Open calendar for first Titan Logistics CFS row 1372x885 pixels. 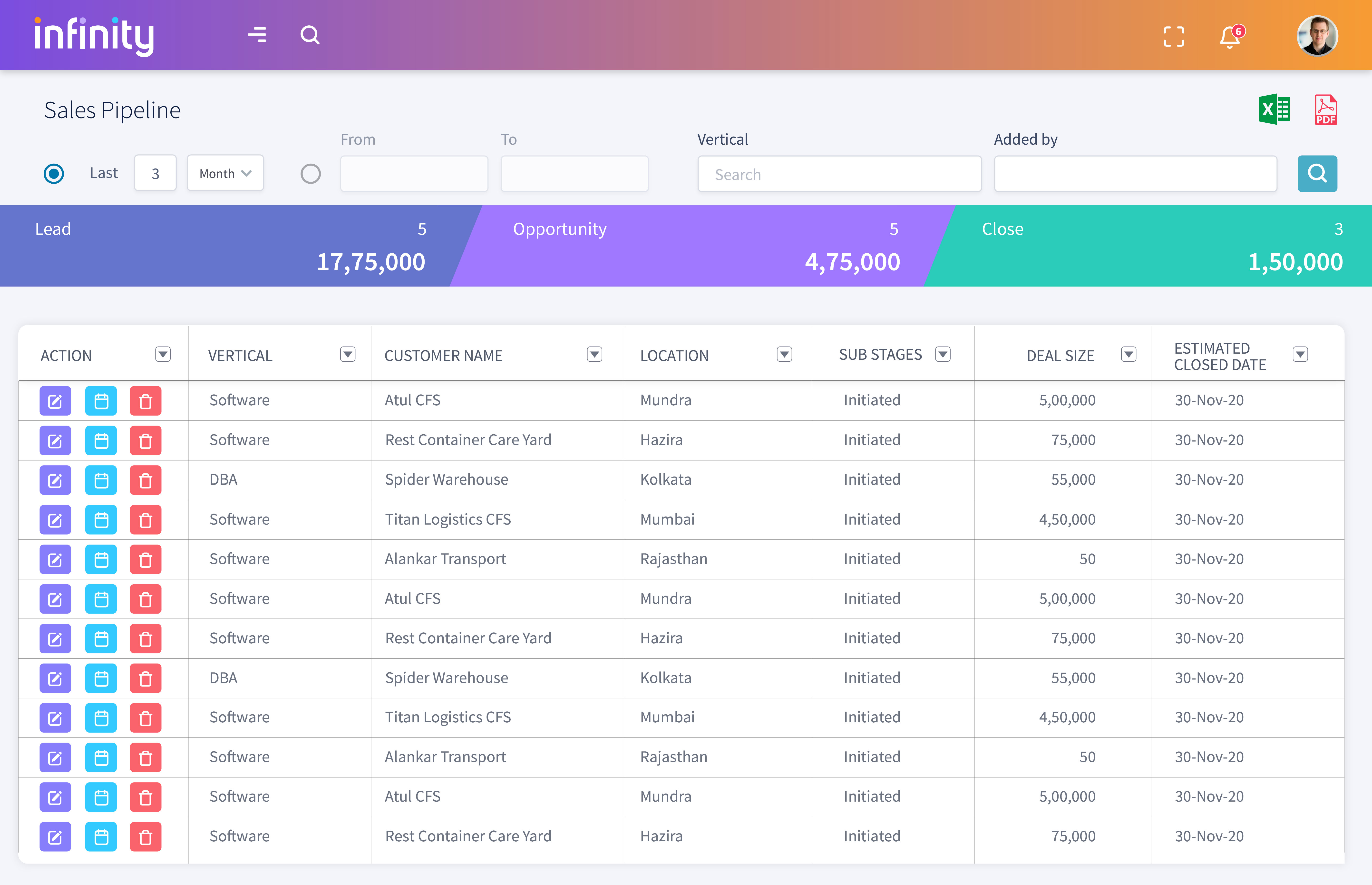tap(101, 520)
